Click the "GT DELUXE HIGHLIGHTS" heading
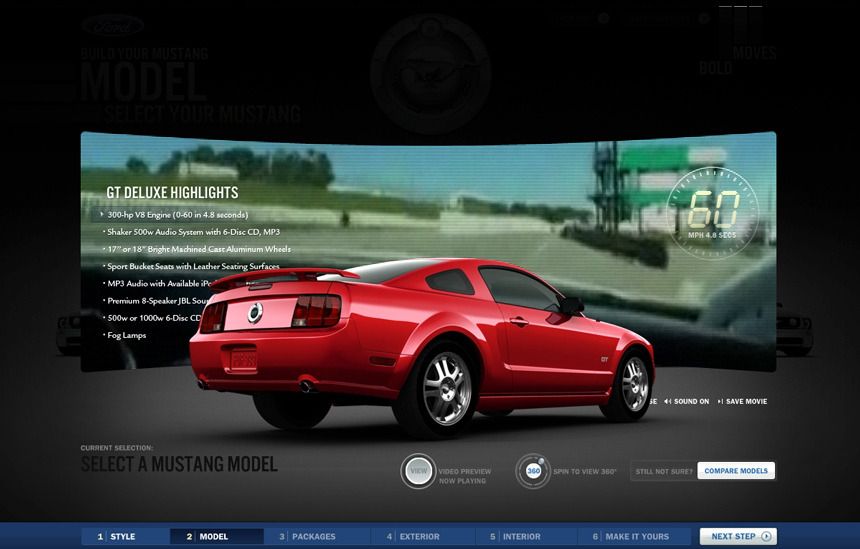The width and height of the screenshot is (860, 549). pos(172,193)
